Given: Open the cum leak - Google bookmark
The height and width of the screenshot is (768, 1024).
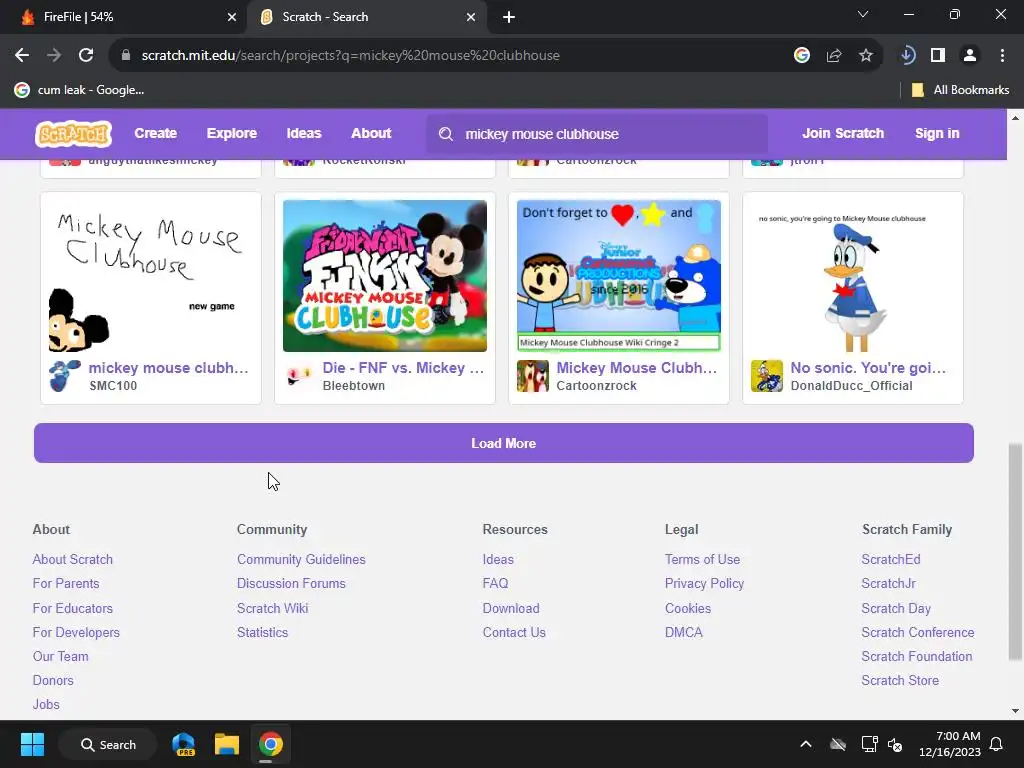Looking at the screenshot, I should point(79,90).
